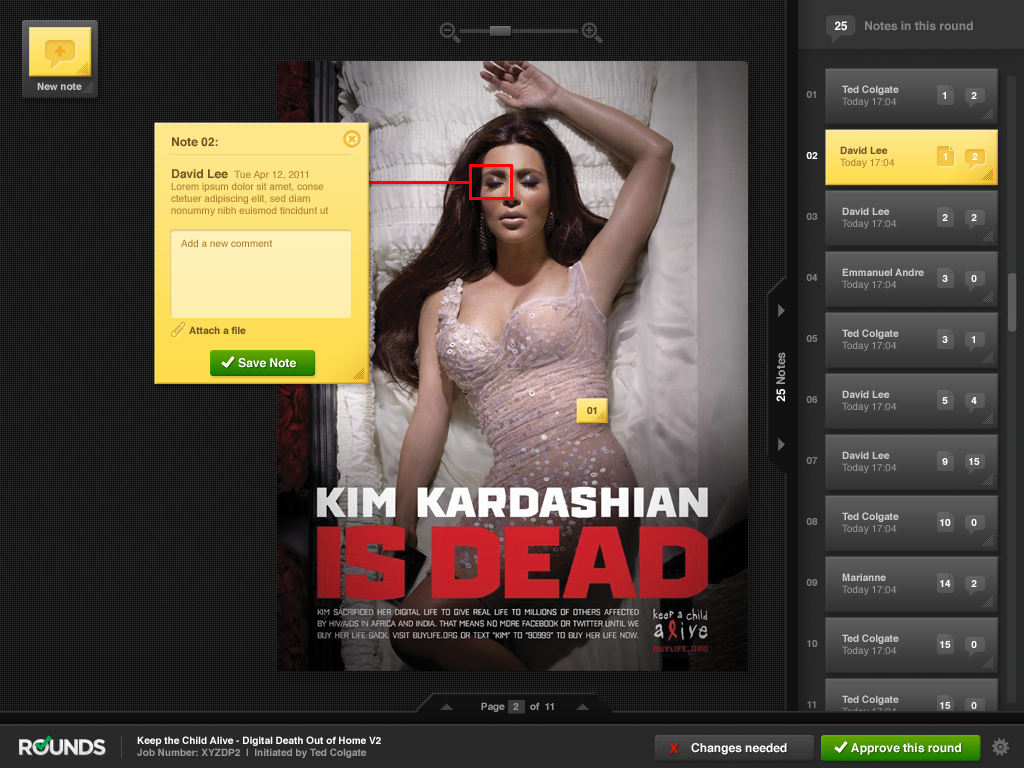The width and height of the screenshot is (1024, 768).
Task: Click comment bubble showing 2 on note 09
Action: coord(974,584)
